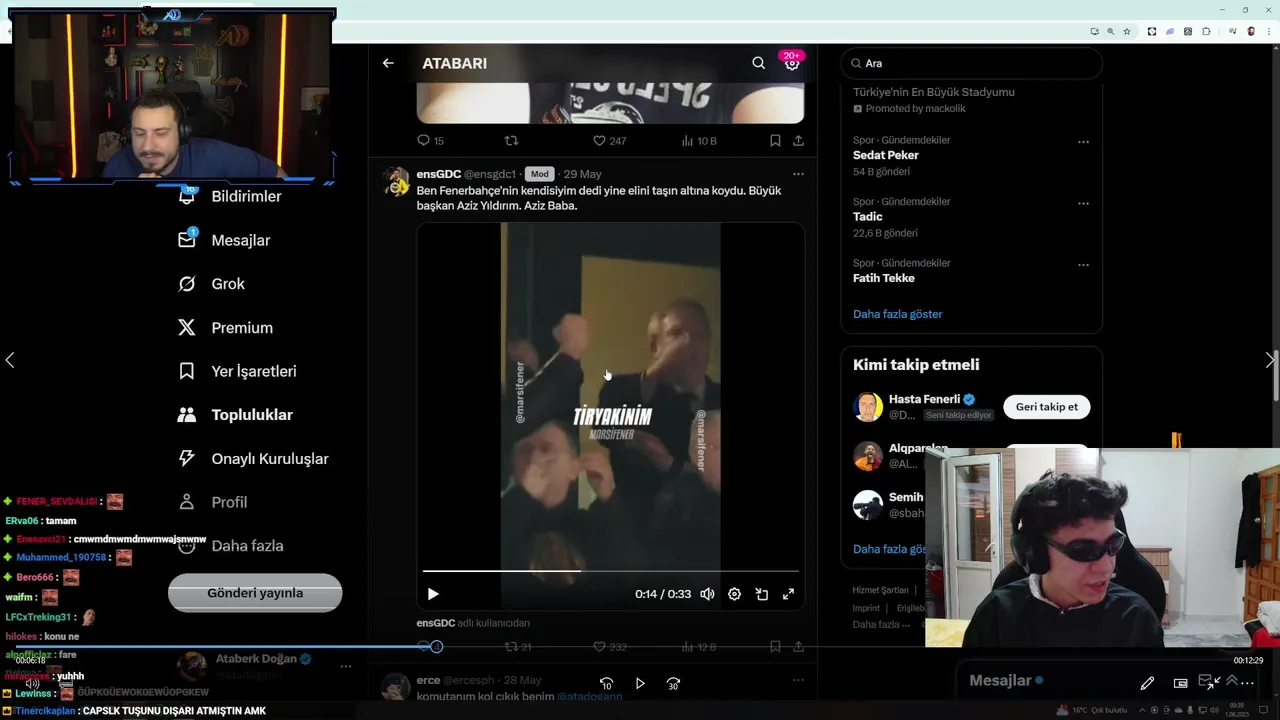The width and height of the screenshot is (1280, 720).
Task: Open options for Sedat Peker trend
Action: click(1083, 142)
